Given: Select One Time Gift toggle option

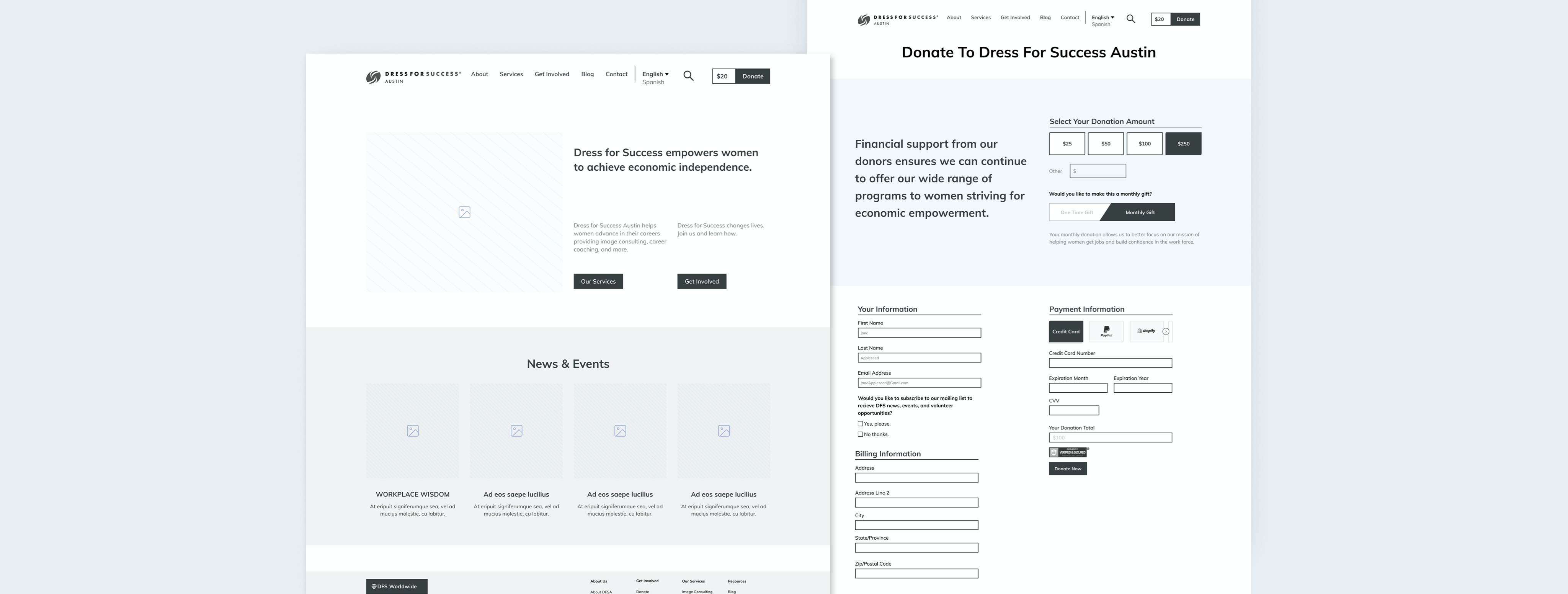Looking at the screenshot, I should pyautogui.click(x=1077, y=212).
